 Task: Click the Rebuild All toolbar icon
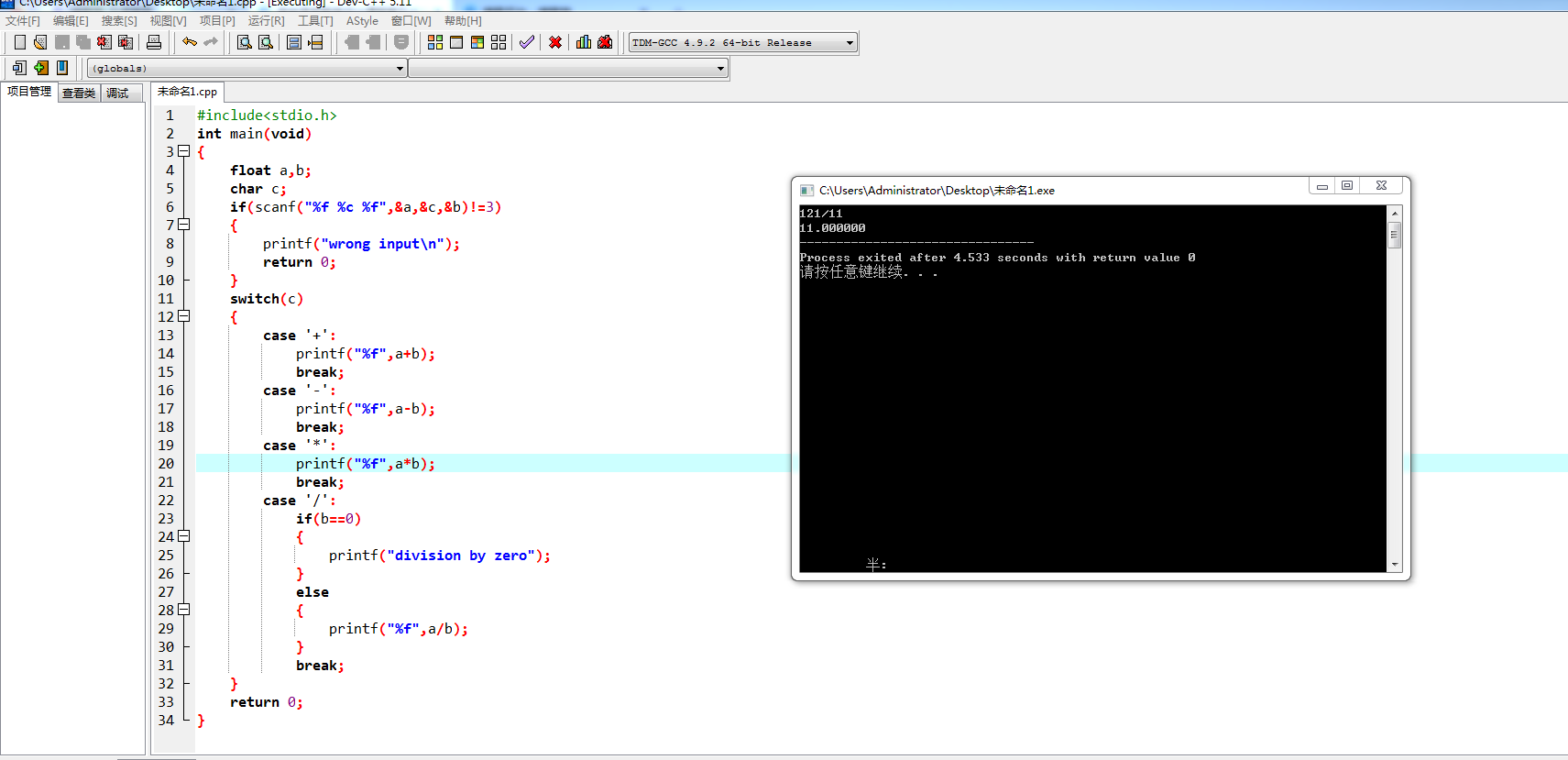coord(499,42)
